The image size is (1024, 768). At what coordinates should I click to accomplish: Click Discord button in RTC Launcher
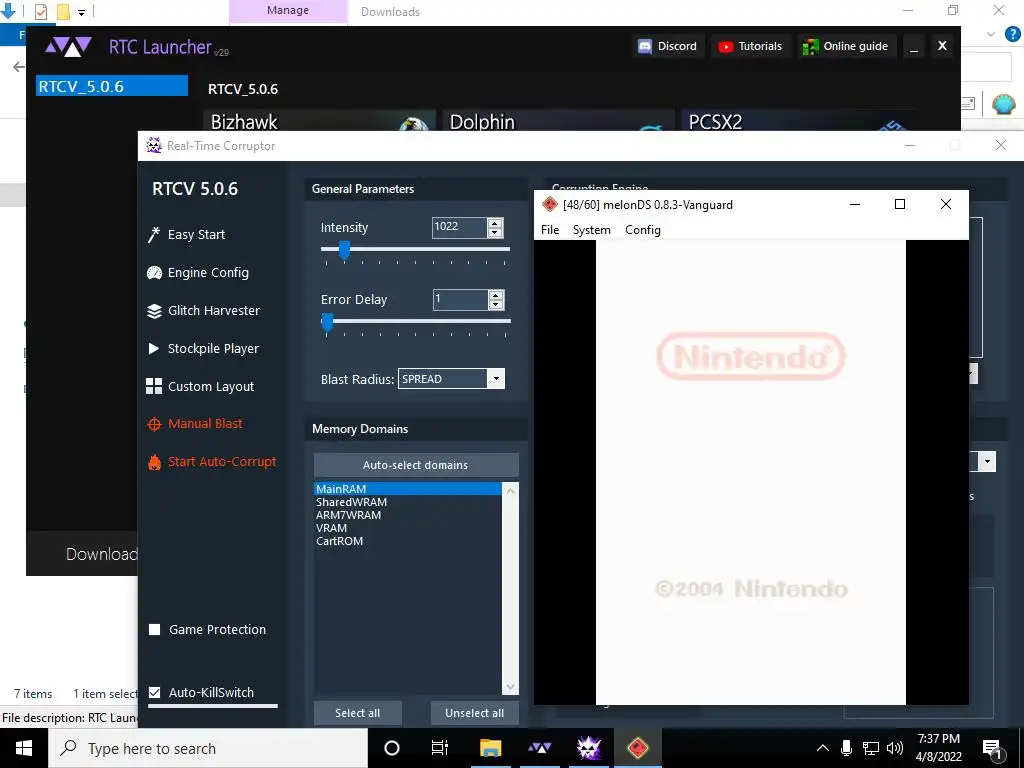click(667, 46)
